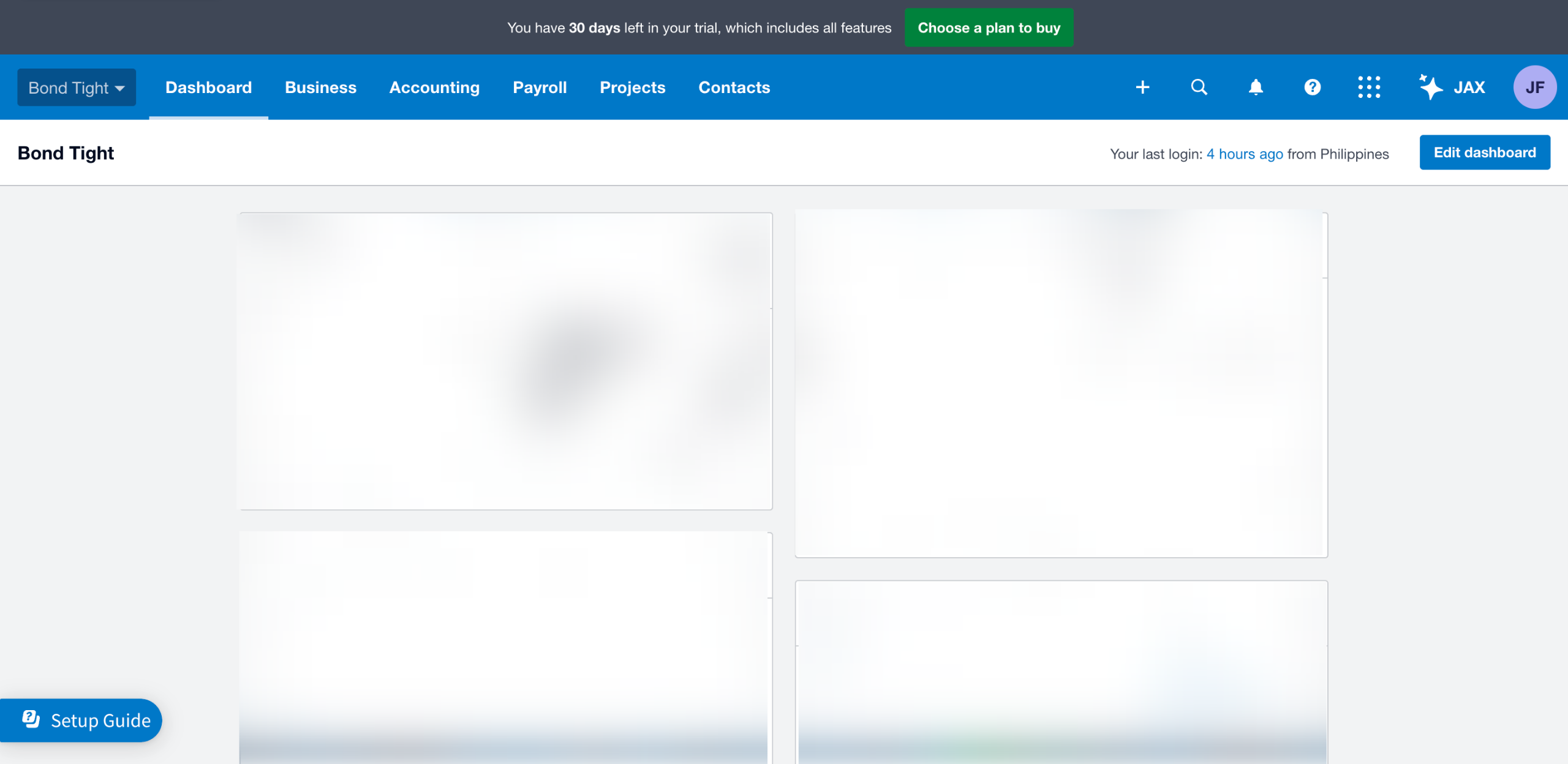Click Choose a plan to buy
The height and width of the screenshot is (764, 1568).
pyautogui.click(x=989, y=28)
